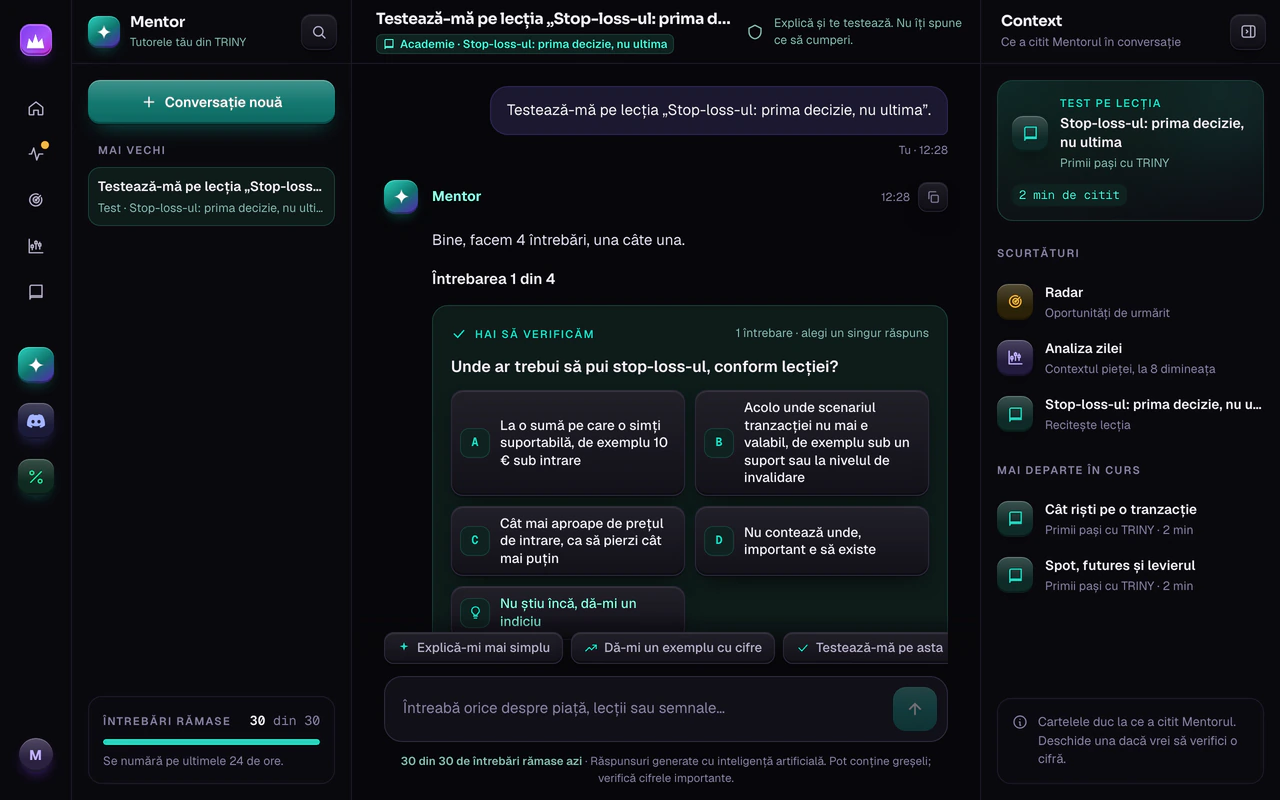The width and height of the screenshot is (1280, 800).
Task: Click the "2 min de citit" badge
Action: click(x=1069, y=195)
